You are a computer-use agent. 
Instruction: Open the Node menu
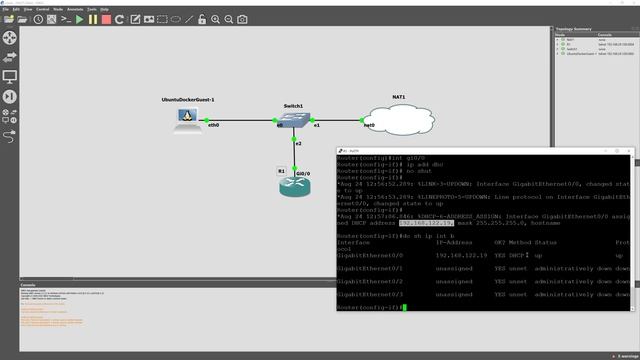click(58, 9)
